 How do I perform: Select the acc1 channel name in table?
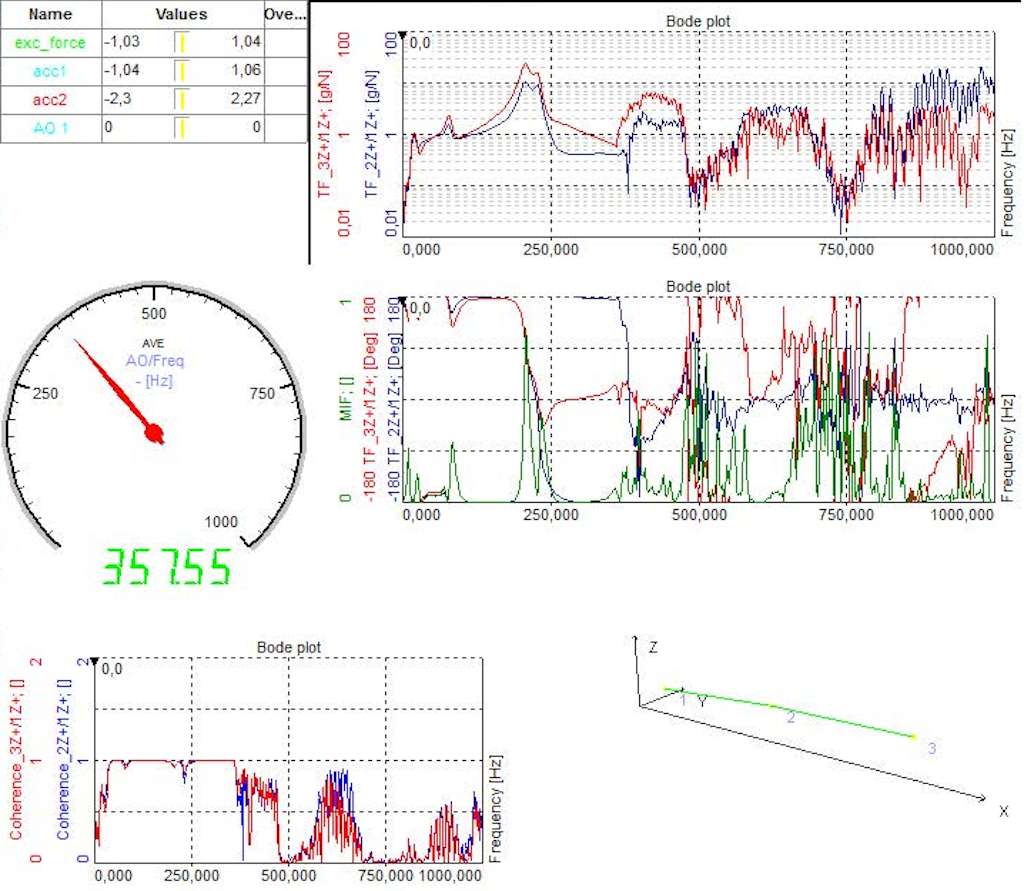click(x=50, y=71)
